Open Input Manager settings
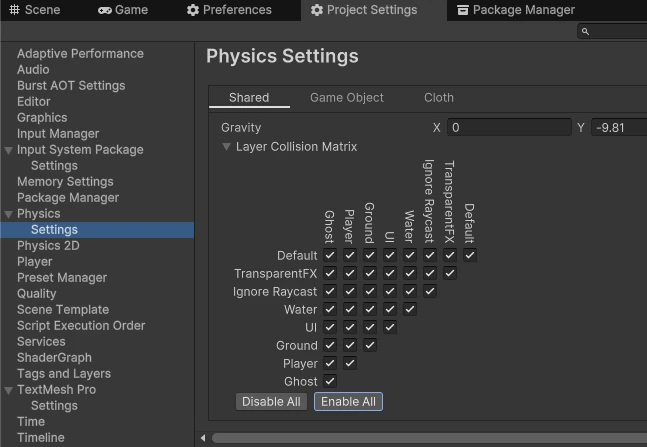Image resolution: width=647 pixels, height=447 pixels. click(x=58, y=134)
